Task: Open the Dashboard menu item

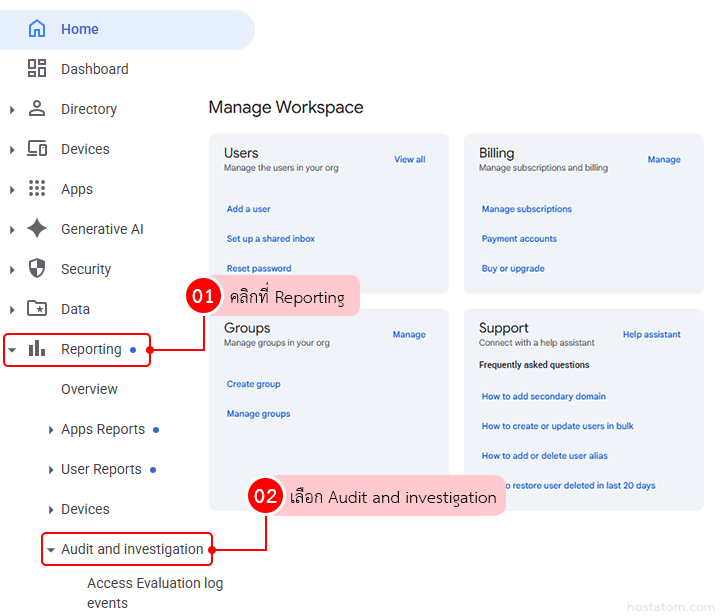Action: [x=95, y=69]
